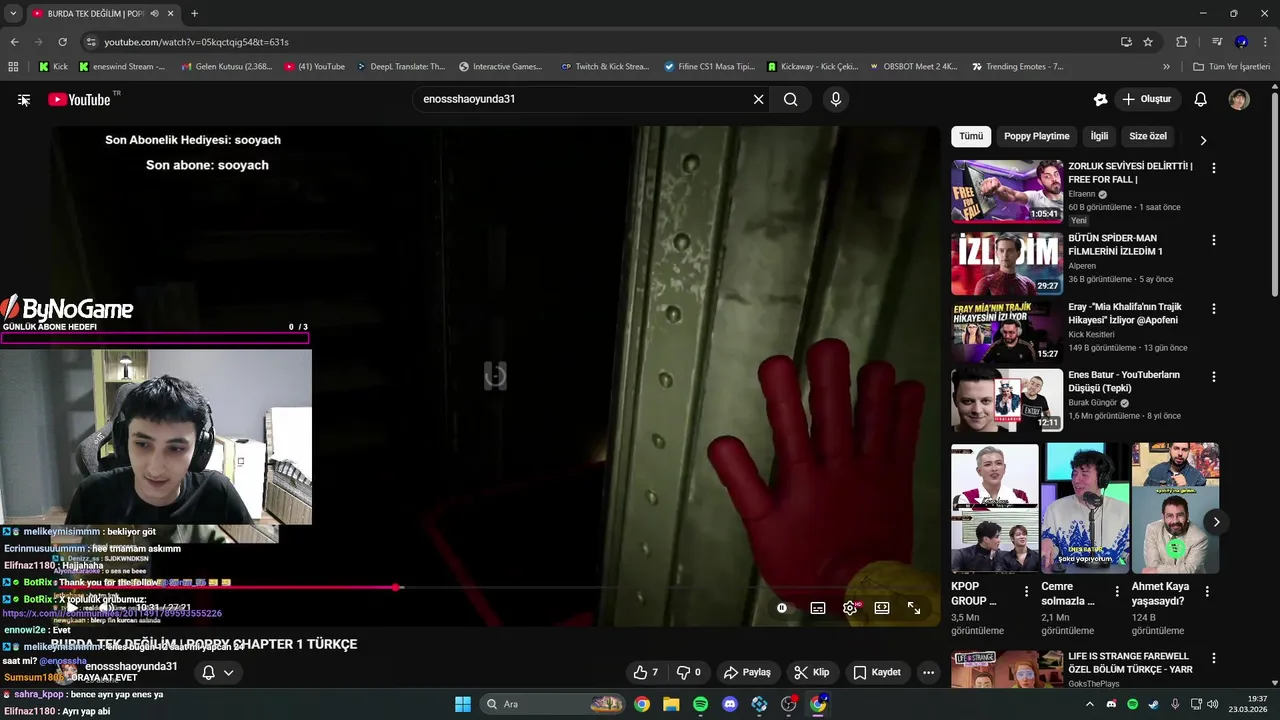This screenshot has width=1280, height=720.
Task: Mute the tab via its speaker icon
Action: (x=154, y=14)
